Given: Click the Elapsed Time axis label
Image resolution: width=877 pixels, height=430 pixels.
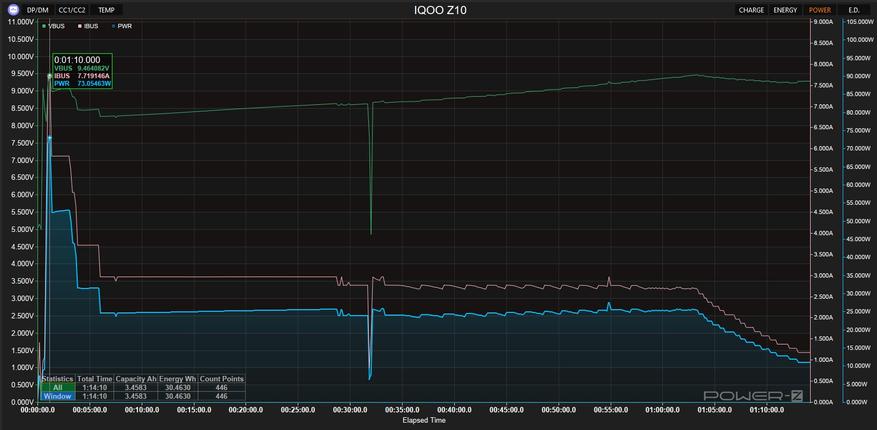Looking at the screenshot, I should pyautogui.click(x=423, y=419).
